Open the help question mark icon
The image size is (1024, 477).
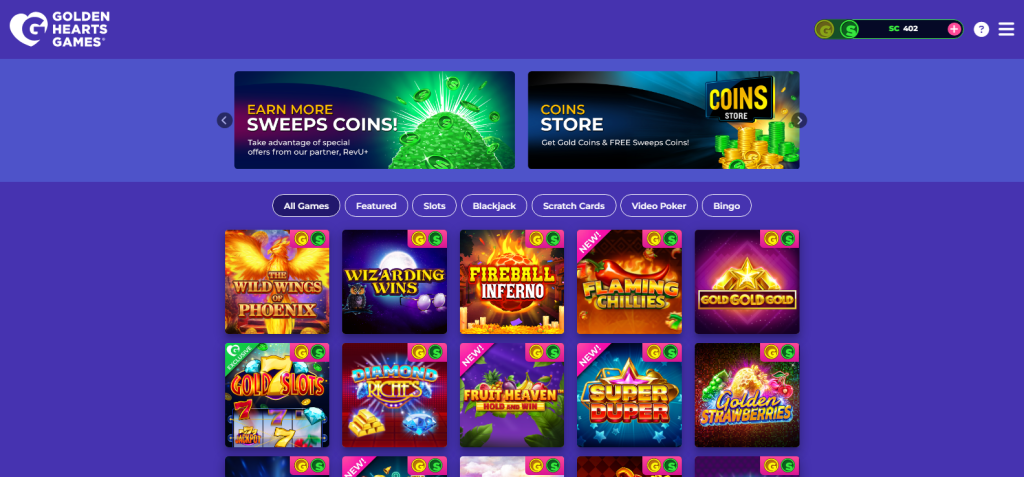point(981,29)
